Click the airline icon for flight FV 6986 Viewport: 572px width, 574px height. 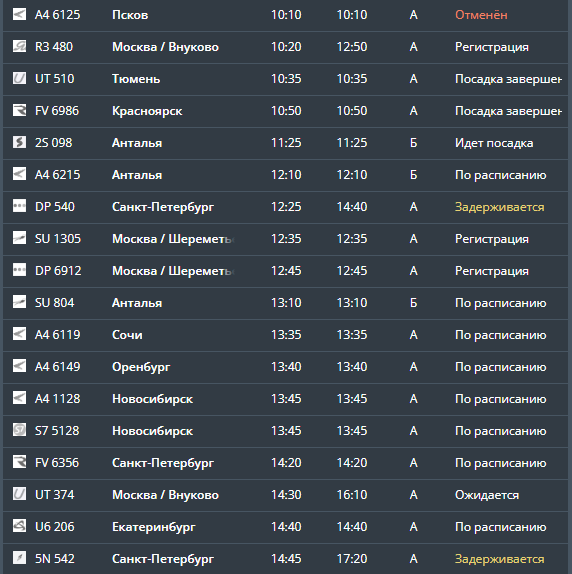tap(19, 111)
